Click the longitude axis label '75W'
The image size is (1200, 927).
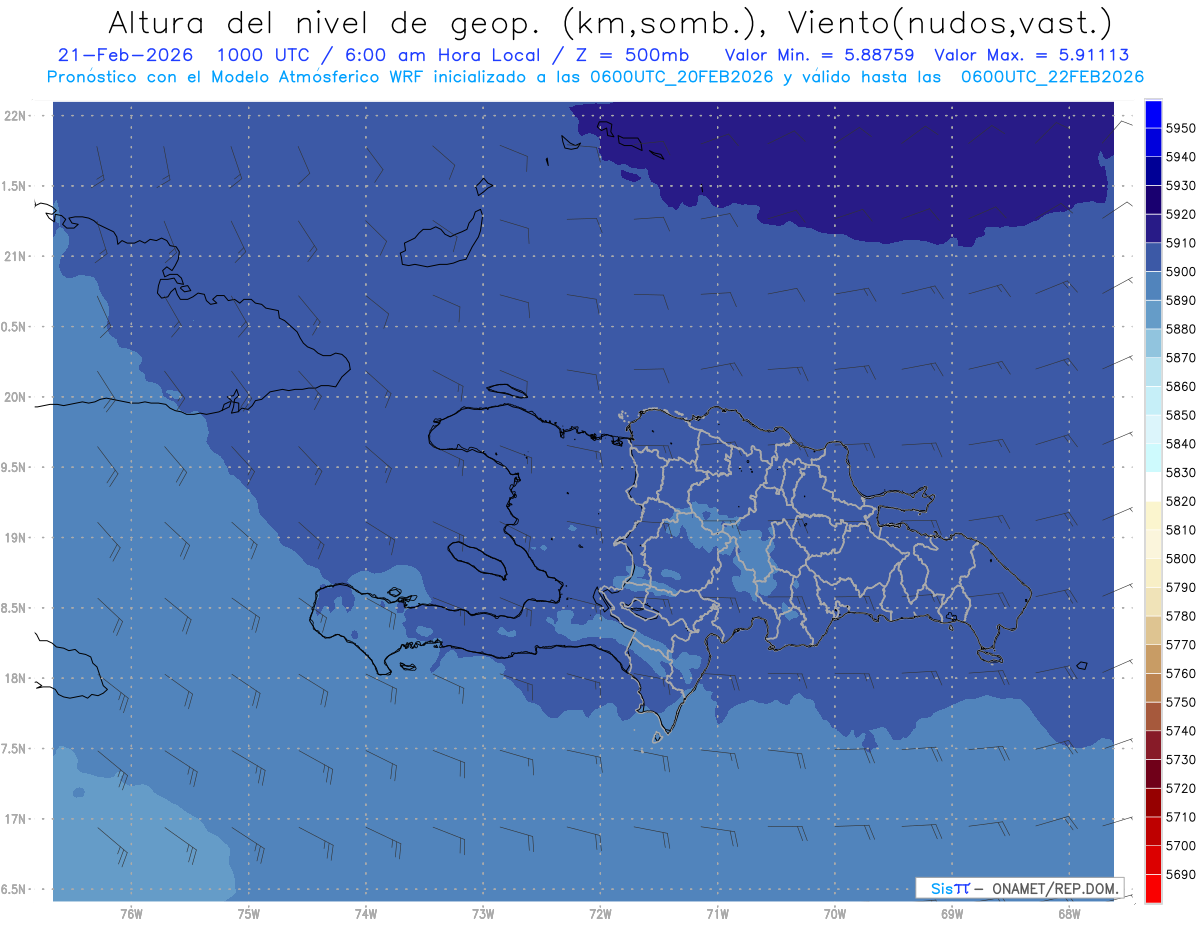[x=249, y=913]
